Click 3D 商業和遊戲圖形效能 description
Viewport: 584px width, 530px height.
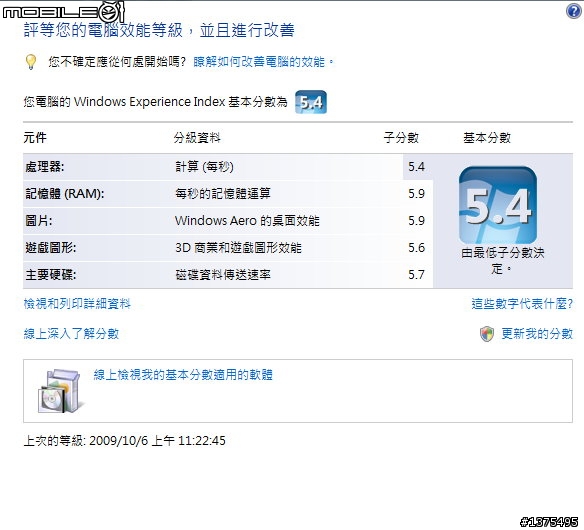tap(238, 248)
